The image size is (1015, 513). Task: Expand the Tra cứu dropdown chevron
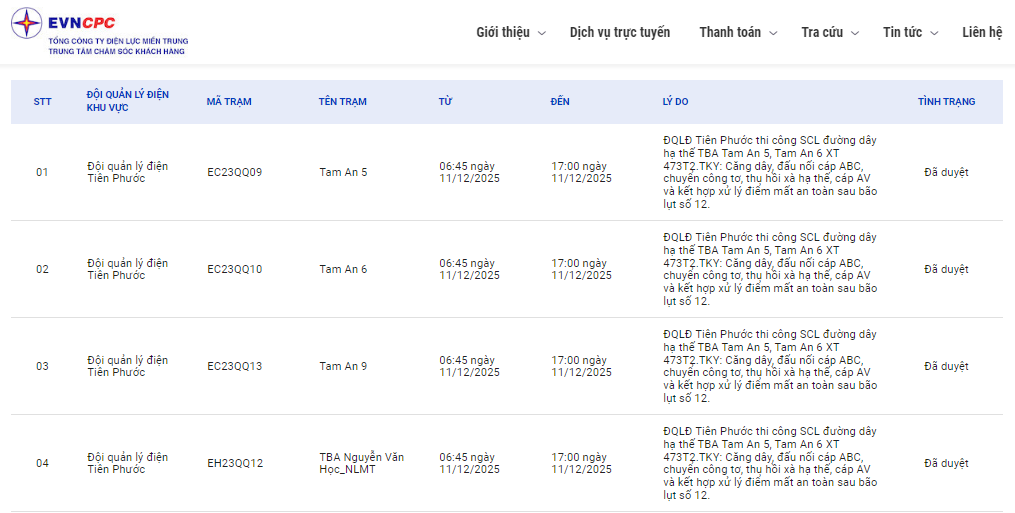(x=855, y=33)
